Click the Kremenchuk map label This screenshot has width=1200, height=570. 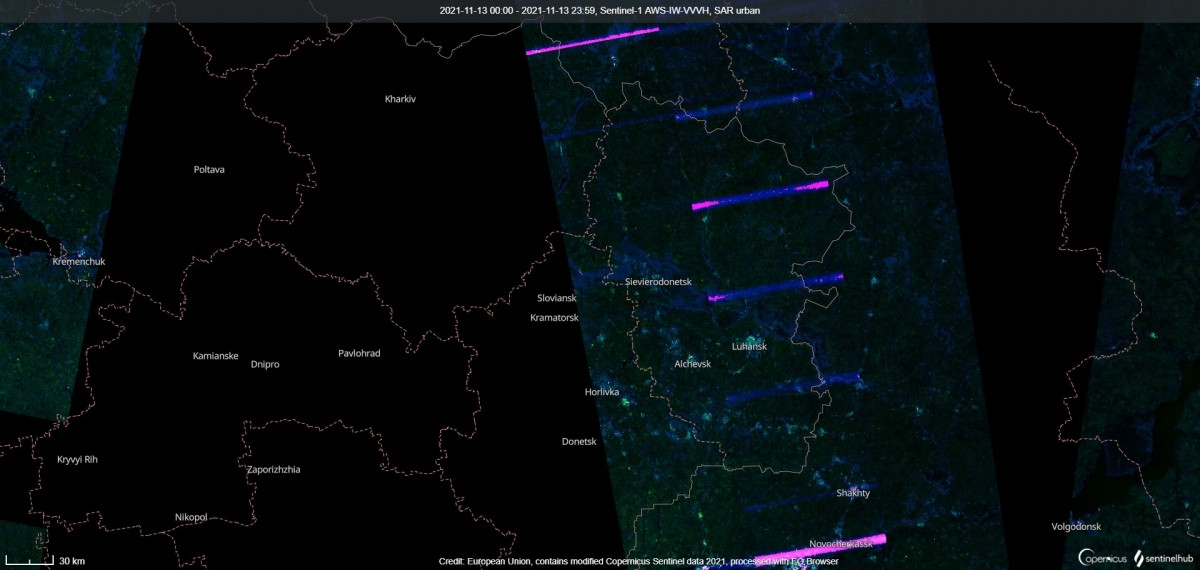click(78, 262)
